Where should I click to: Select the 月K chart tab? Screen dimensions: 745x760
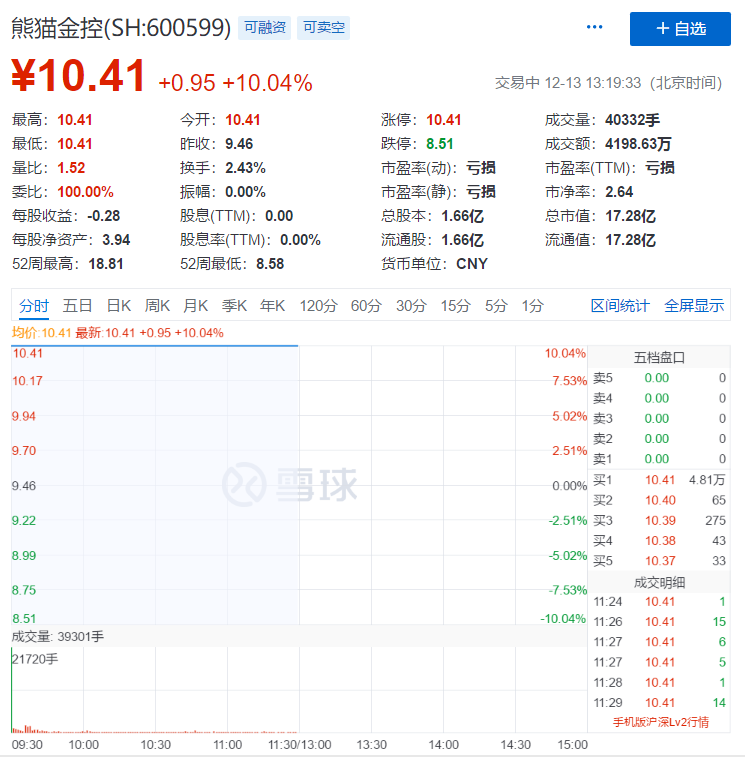[x=196, y=306]
